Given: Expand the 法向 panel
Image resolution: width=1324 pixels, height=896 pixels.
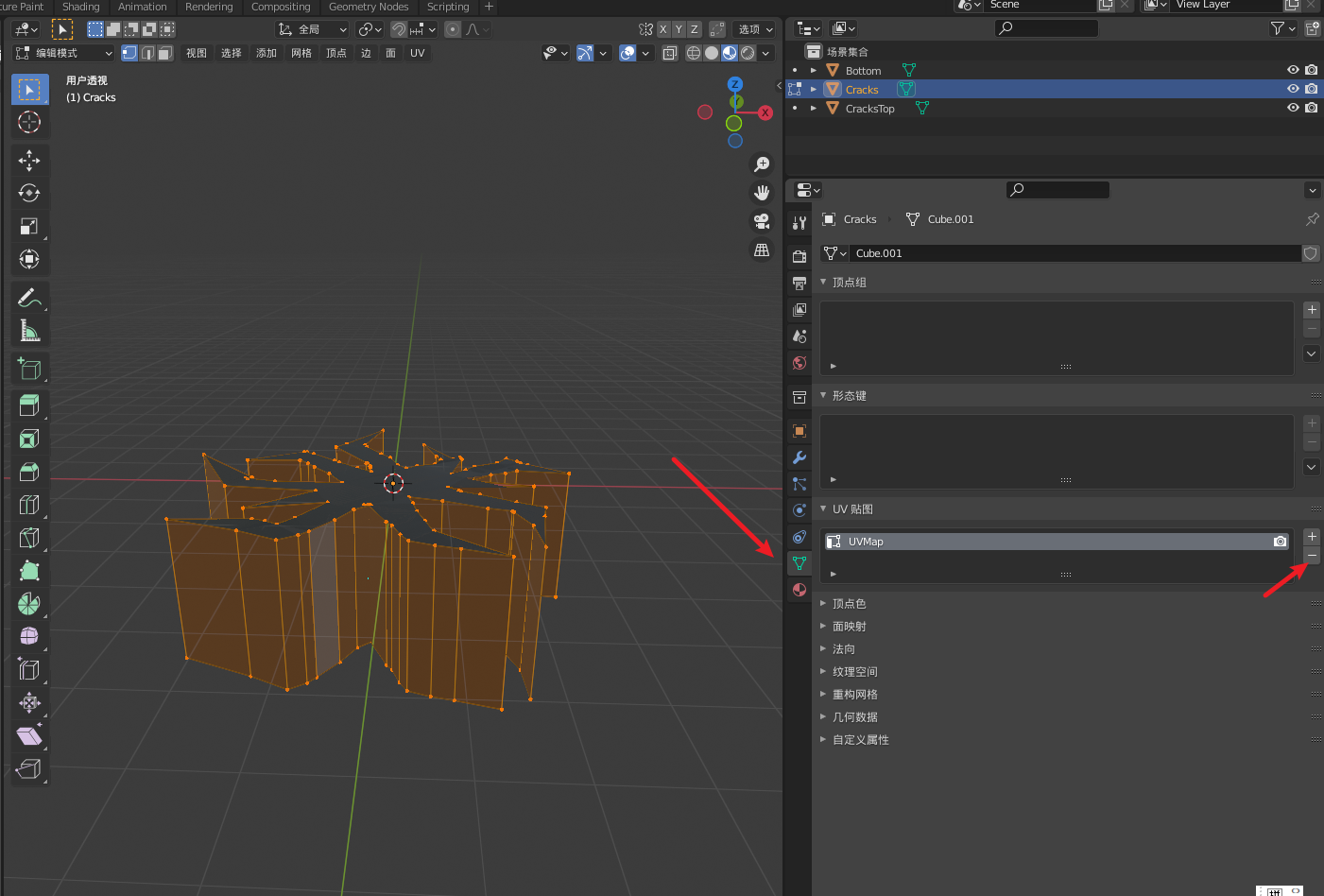Looking at the screenshot, I should click(x=823, y=648).
